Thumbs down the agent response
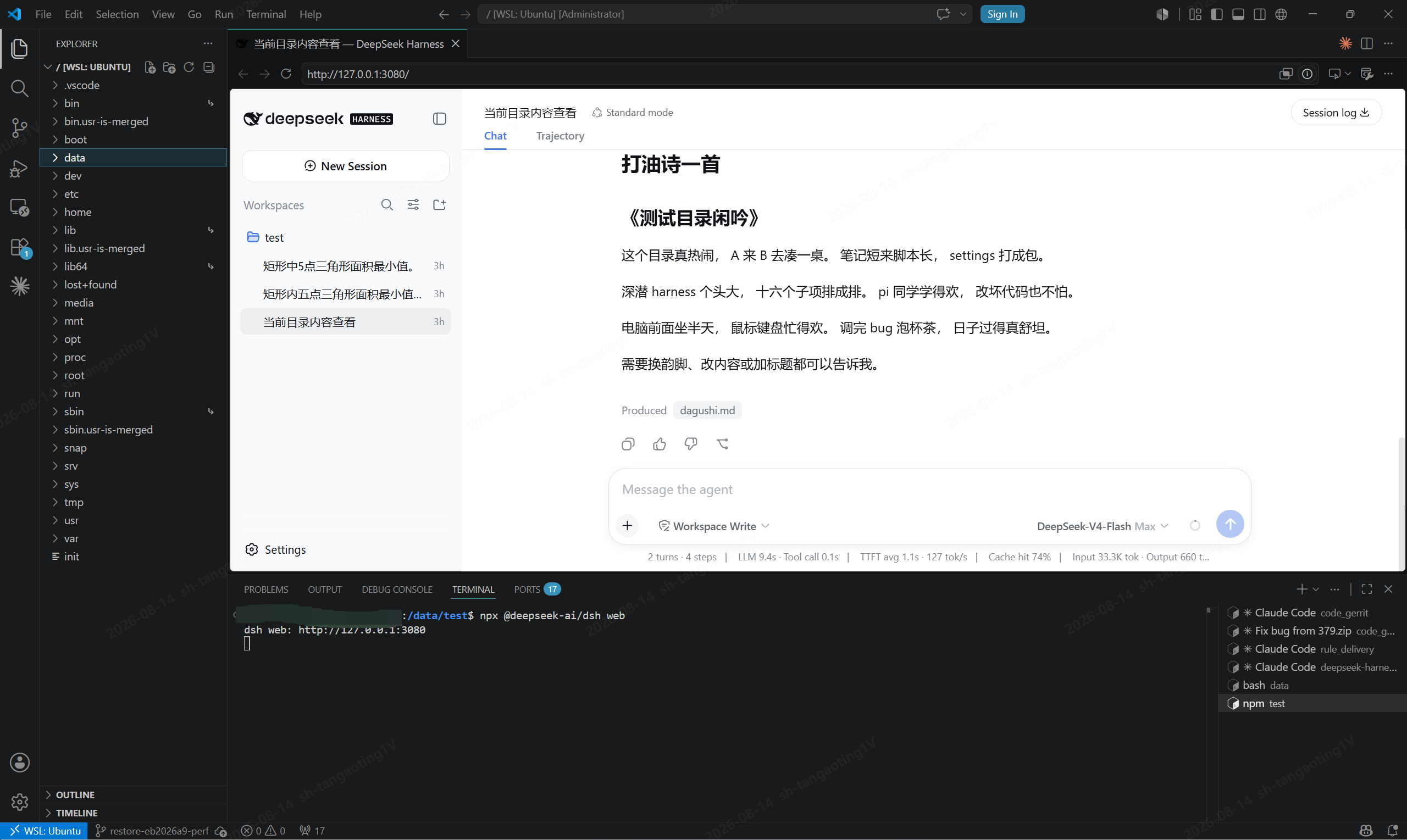Image resolution: width=1407 pixels, height=840 pixels. [x=690, y=444]
